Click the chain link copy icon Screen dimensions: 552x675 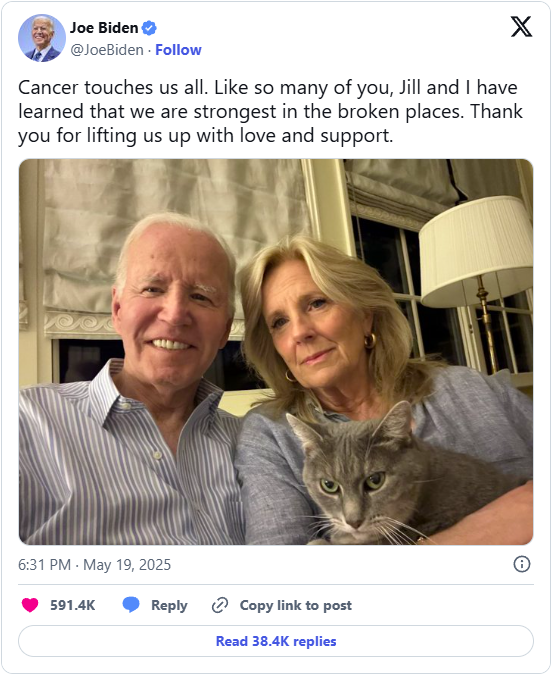(220, 605)
